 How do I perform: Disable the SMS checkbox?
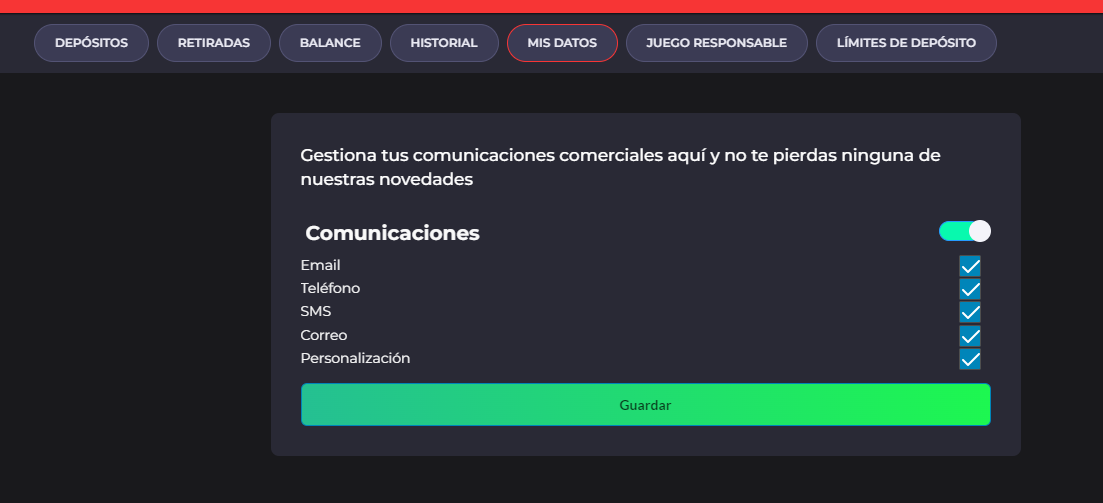pyautogui.click(x=970, y=312)
